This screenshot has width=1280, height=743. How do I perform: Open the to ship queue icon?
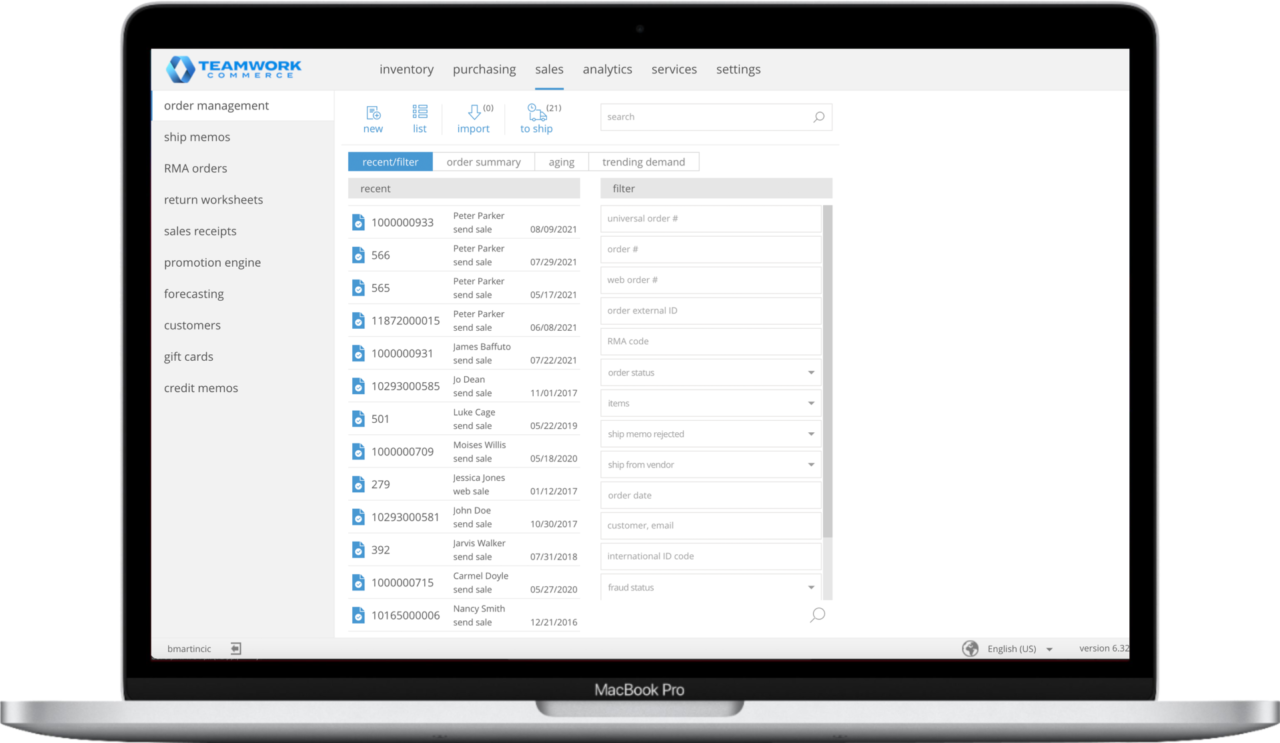(x=537, y=115)
